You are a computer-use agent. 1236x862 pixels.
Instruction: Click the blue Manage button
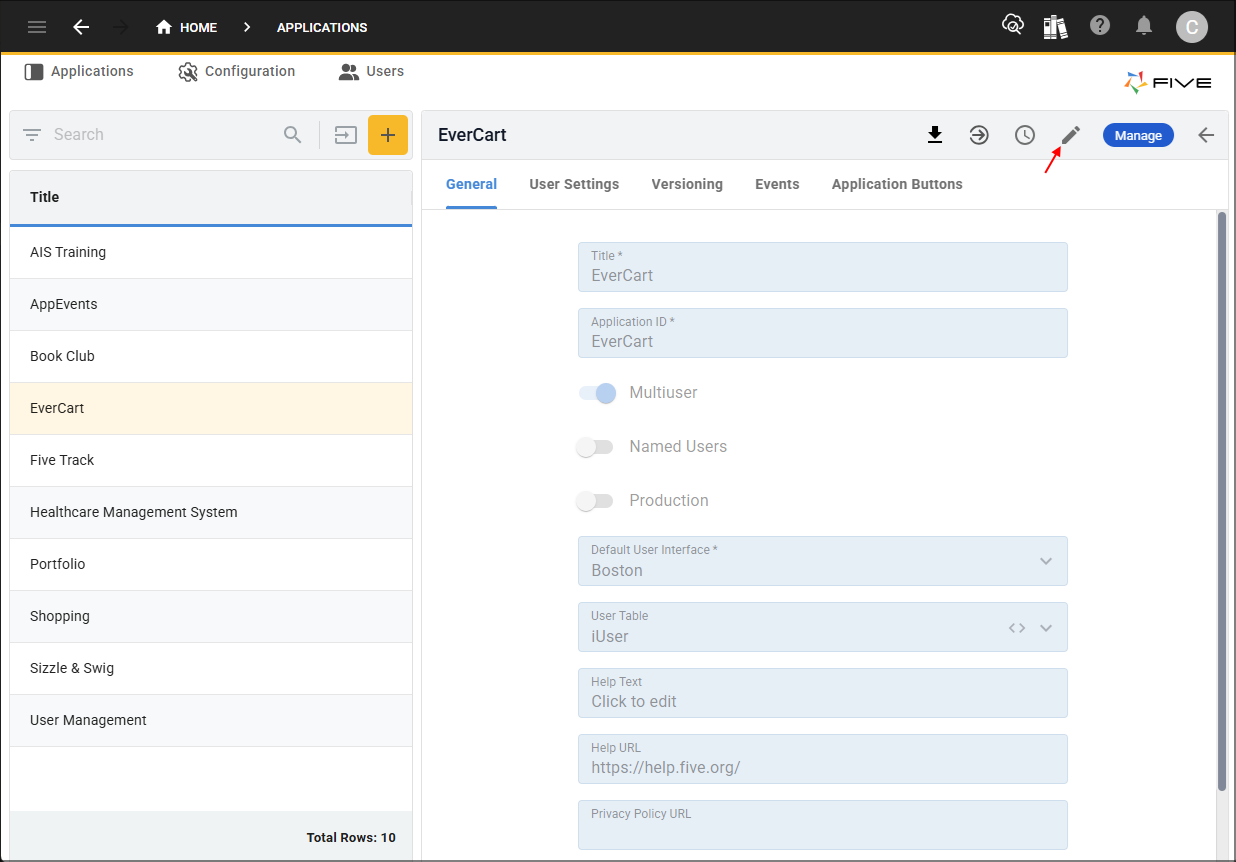[x=1138, y=135]
